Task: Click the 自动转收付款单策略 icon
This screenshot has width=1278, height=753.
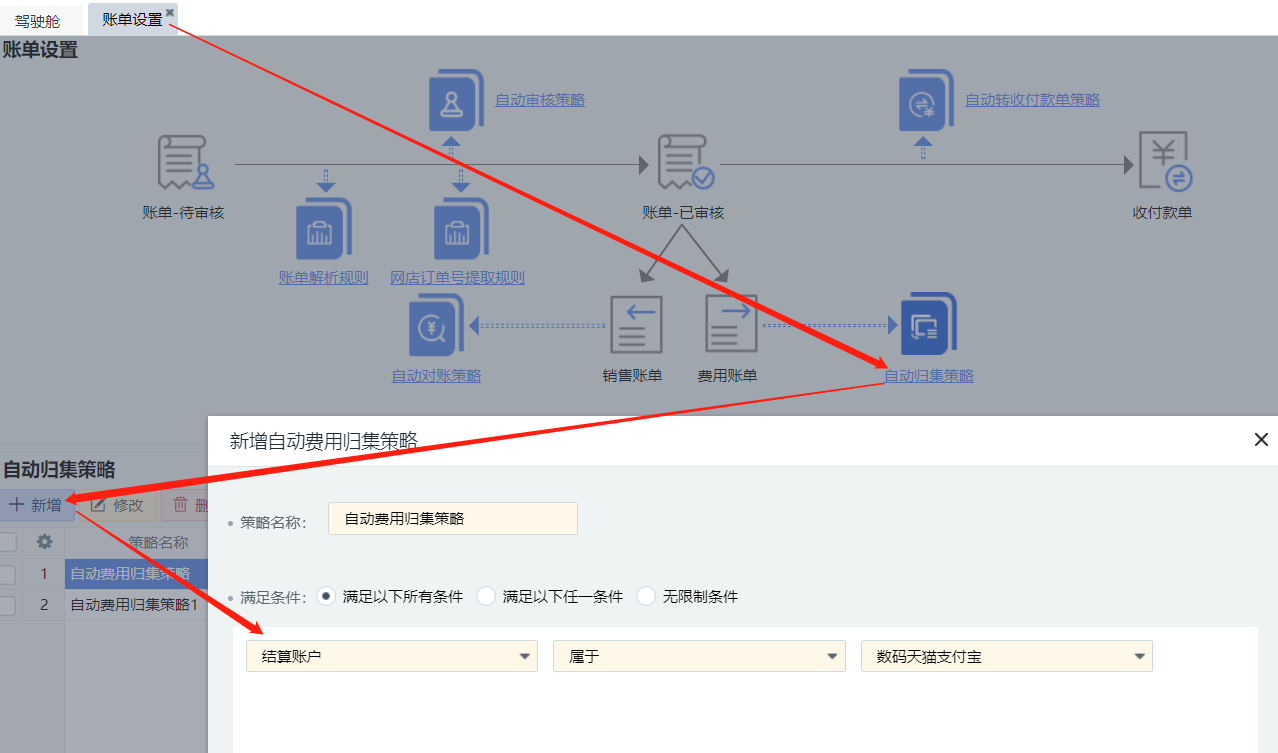Action: click(x=927, y=101)
